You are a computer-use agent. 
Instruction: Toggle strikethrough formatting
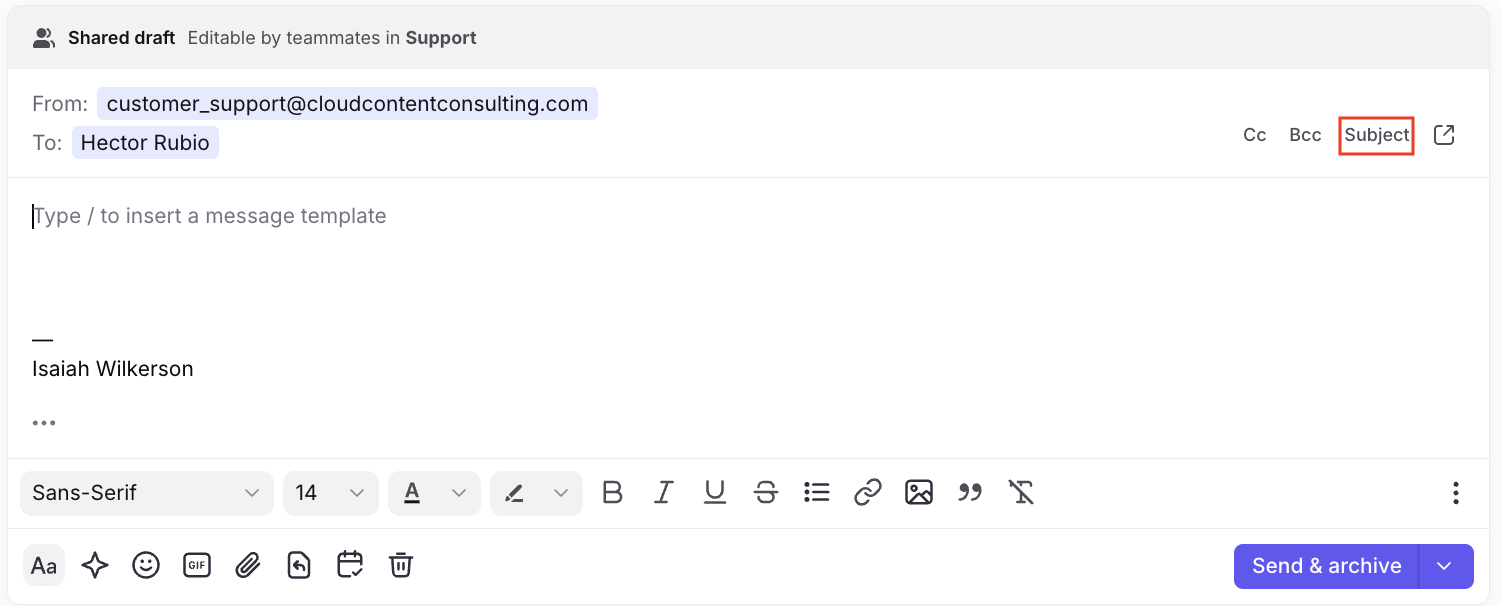pos(766,493)
